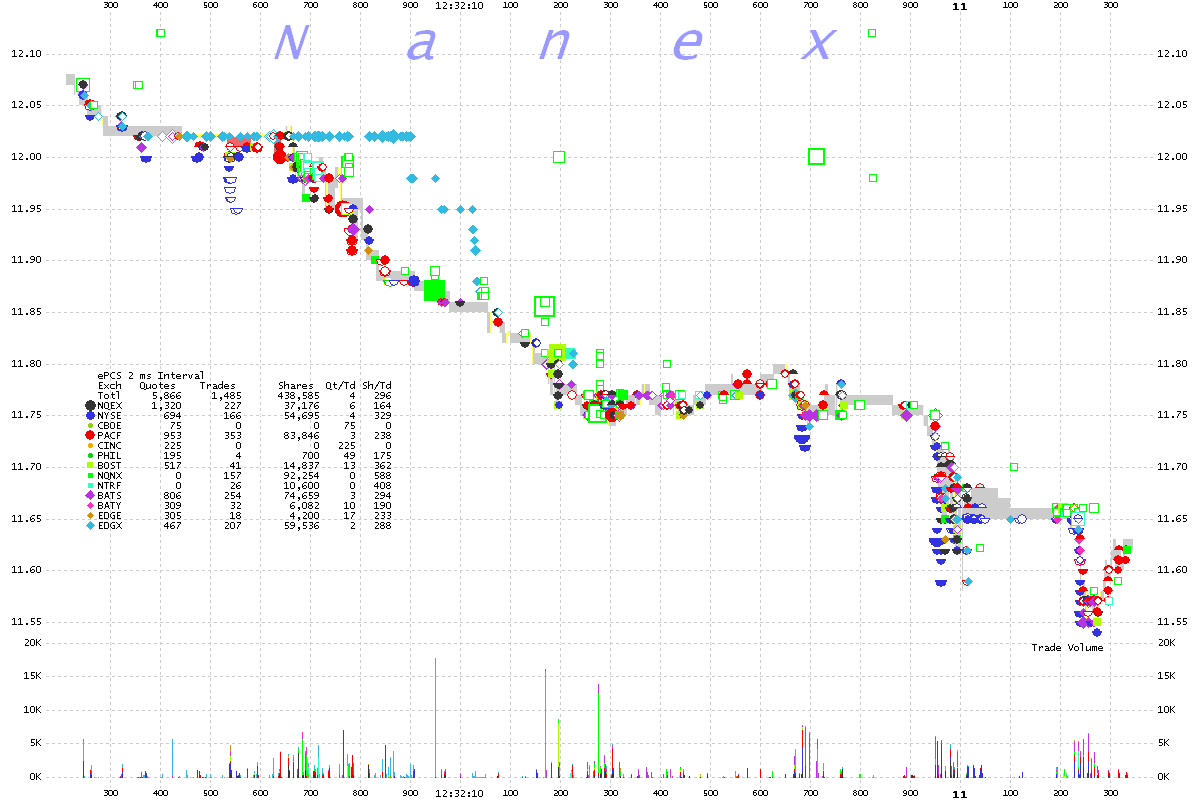This screenshot has width=1200, height=800.
Task: Select the 'NTRF' exchange name
Action: (109, 485)
